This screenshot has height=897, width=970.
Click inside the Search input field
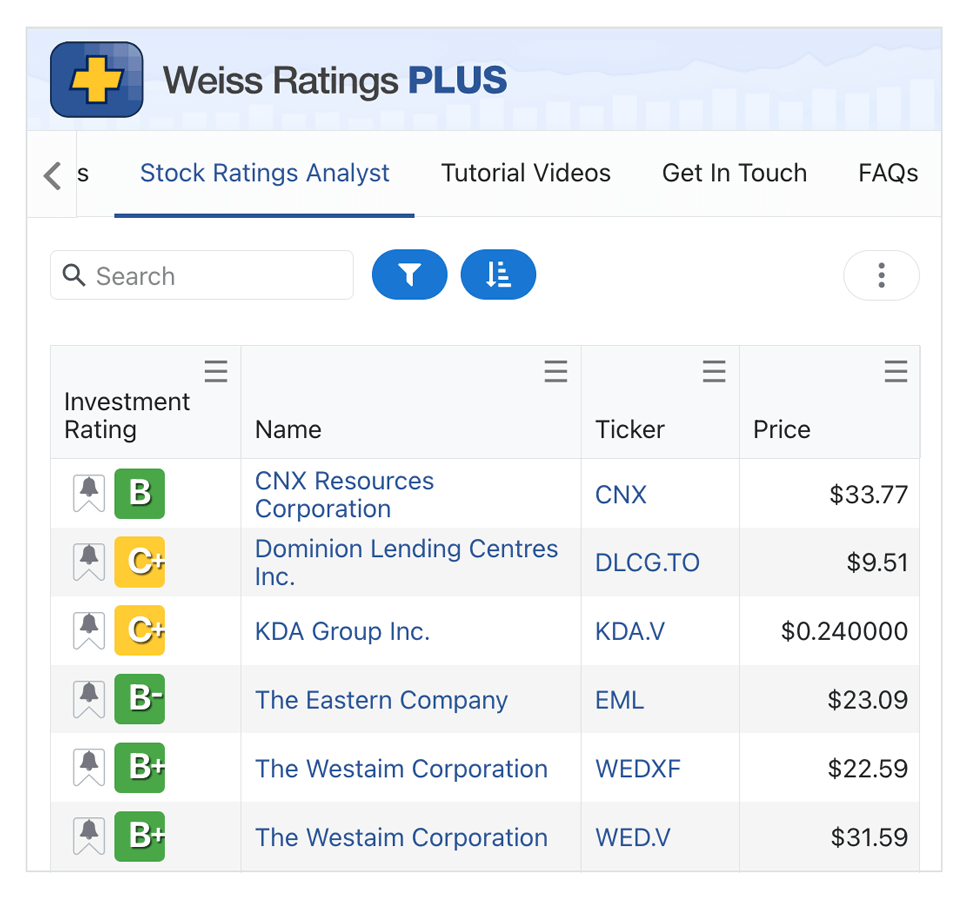[x=200, y=275]
